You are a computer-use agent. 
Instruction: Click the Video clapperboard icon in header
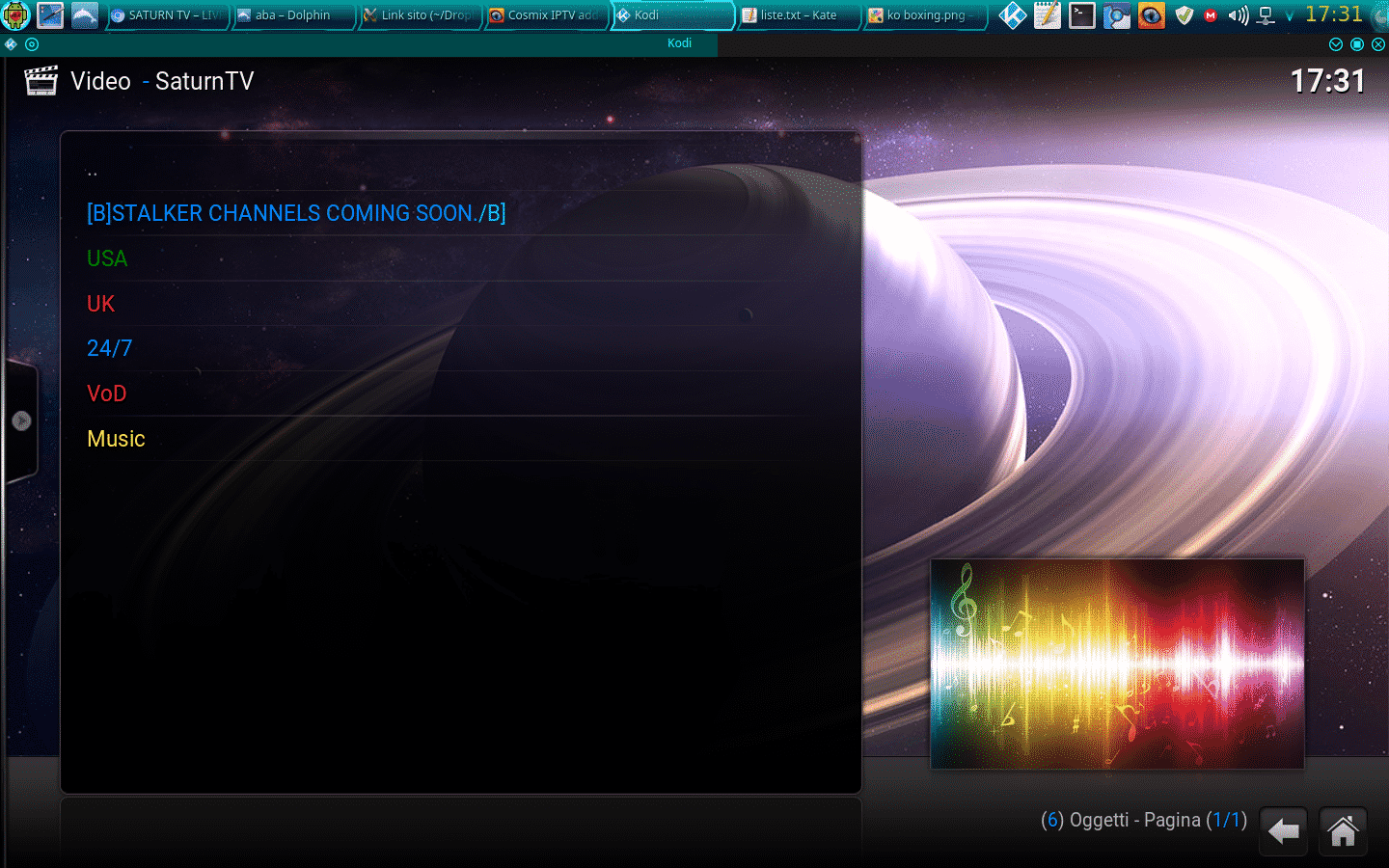(41, 81)
